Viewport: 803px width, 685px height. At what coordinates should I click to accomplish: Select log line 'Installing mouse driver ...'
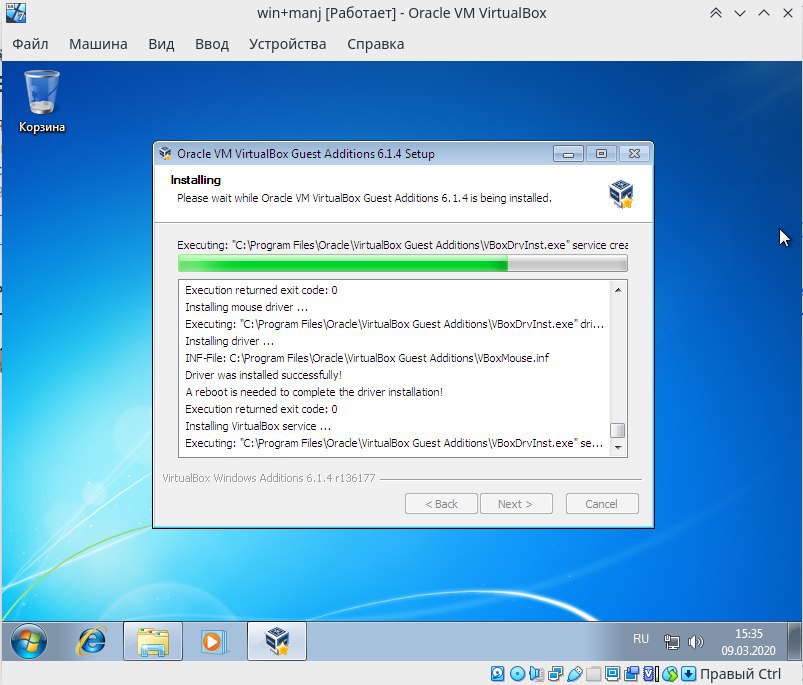(x=246, y=307)
